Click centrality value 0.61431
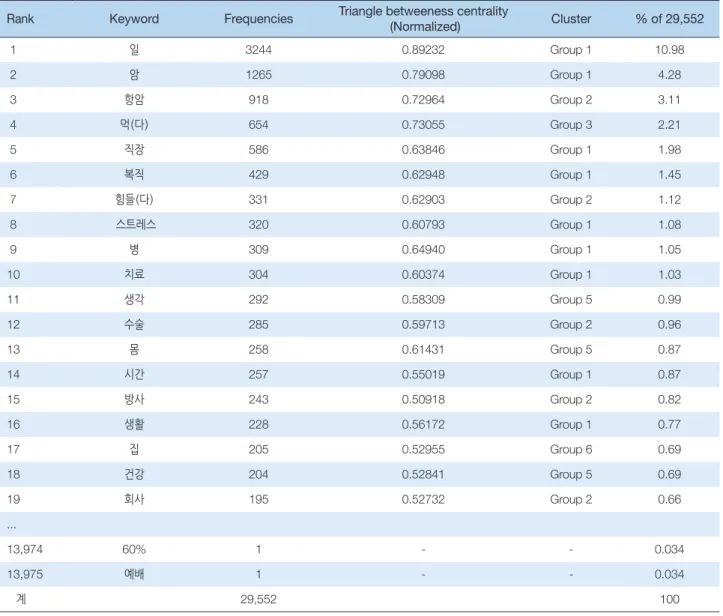Image resolution: width=723 pixels, height=616 pixels. coord(423,349)
